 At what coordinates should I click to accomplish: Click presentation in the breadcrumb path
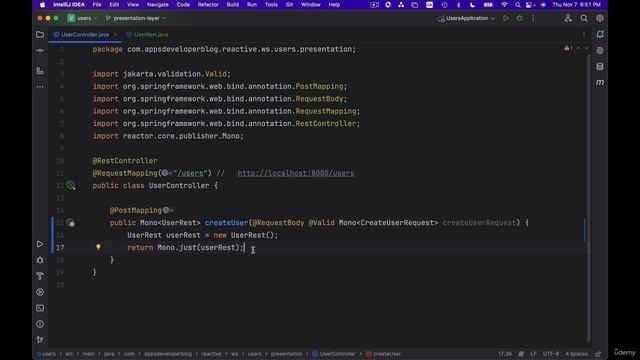[x=287, y=354]
